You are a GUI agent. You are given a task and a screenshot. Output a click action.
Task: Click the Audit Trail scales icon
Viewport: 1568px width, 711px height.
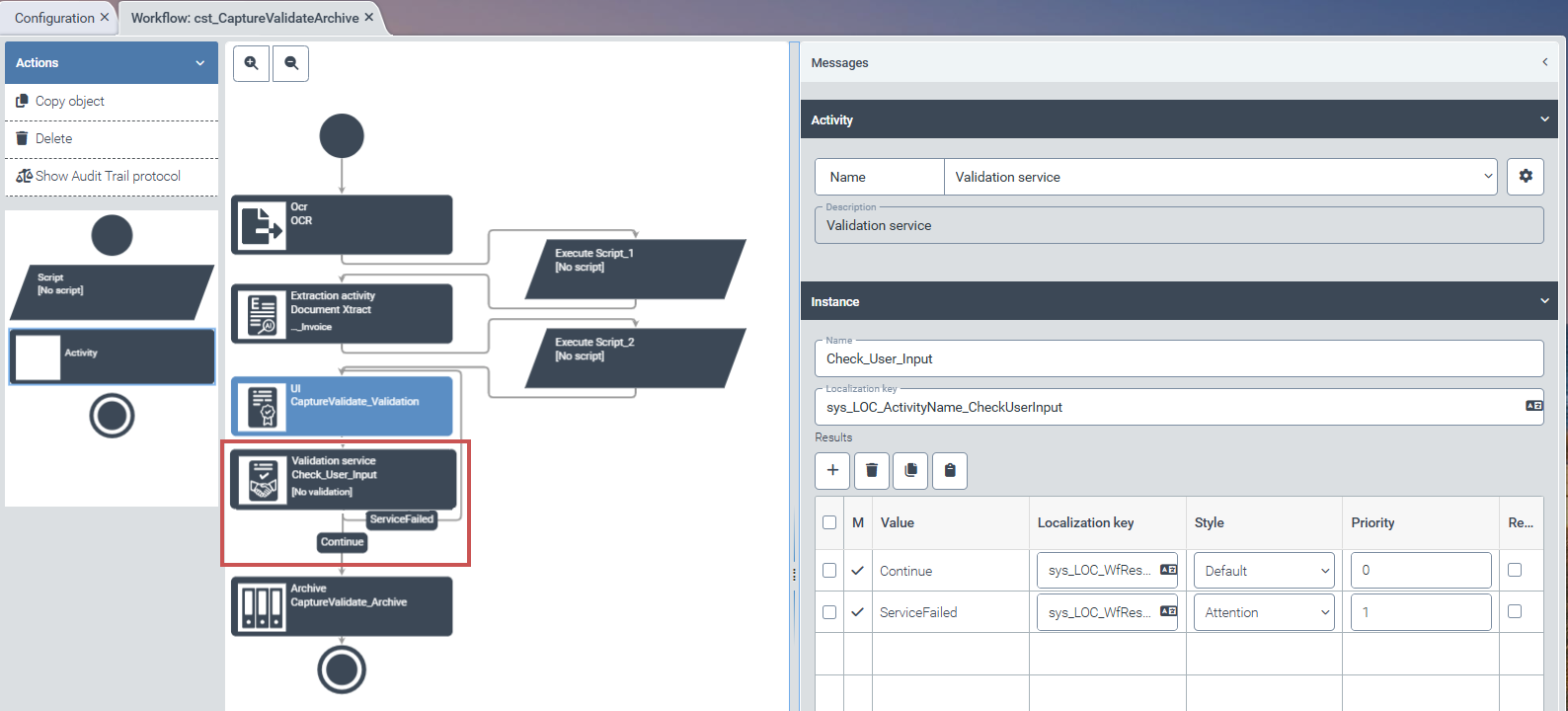[24, 176]
